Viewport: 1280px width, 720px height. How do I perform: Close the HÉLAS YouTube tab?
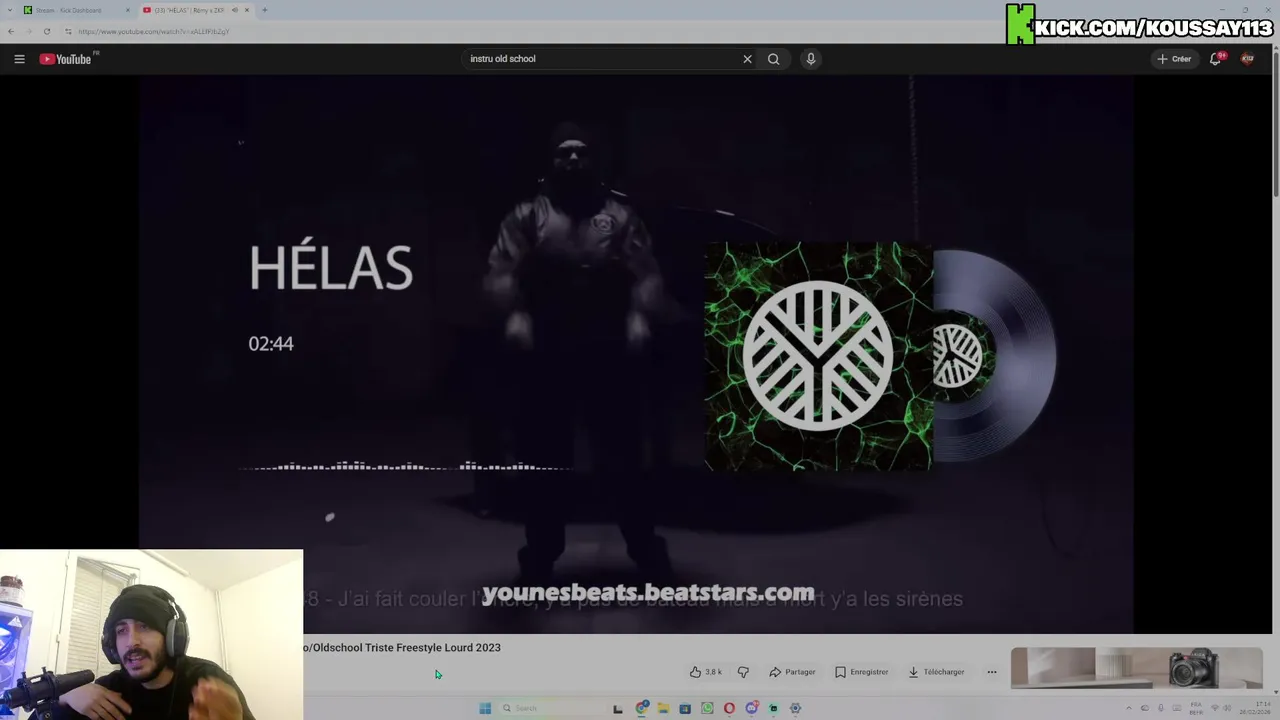247,10
